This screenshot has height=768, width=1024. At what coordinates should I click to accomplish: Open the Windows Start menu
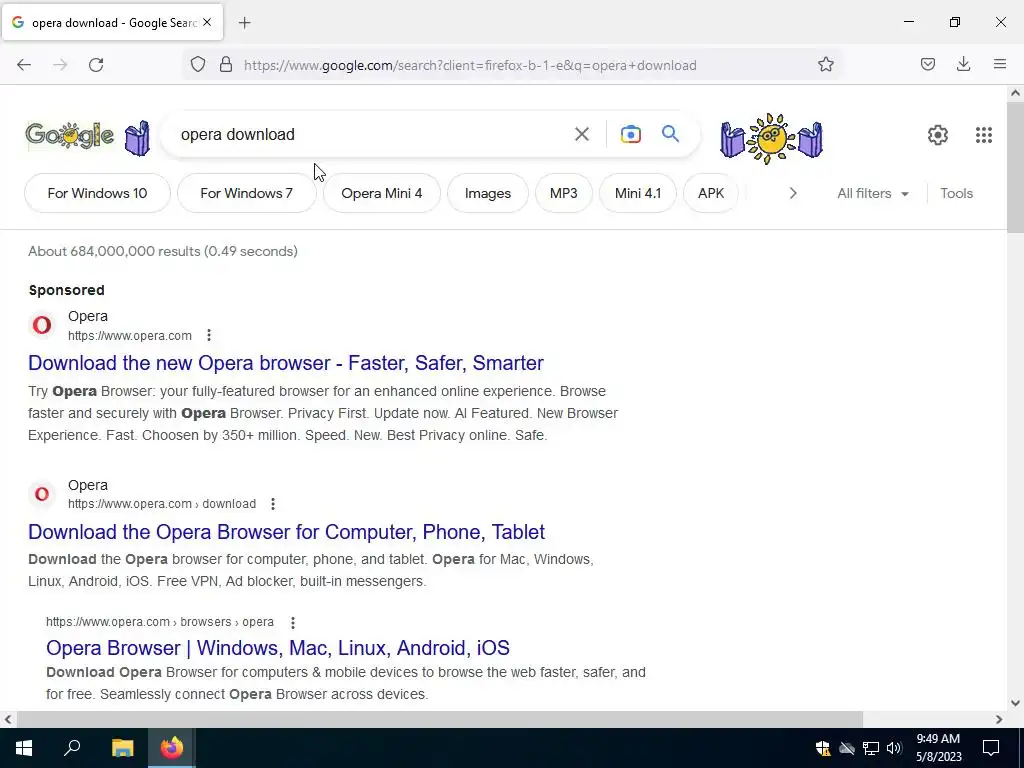pos(24,748)
